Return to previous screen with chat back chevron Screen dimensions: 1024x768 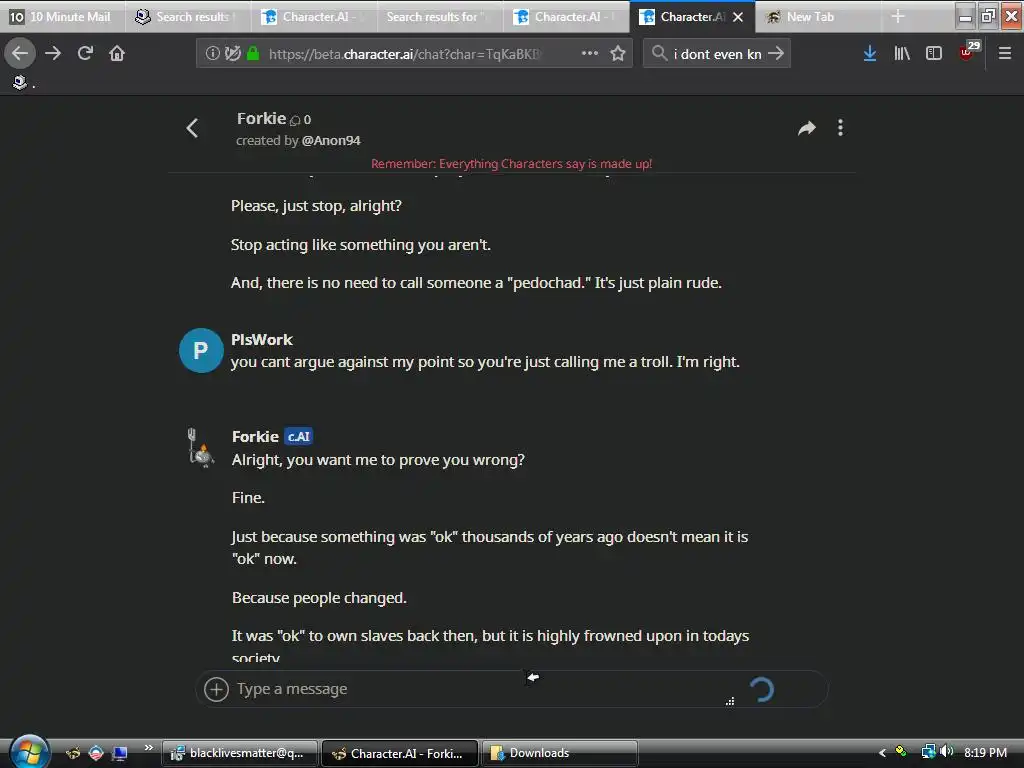192,128
